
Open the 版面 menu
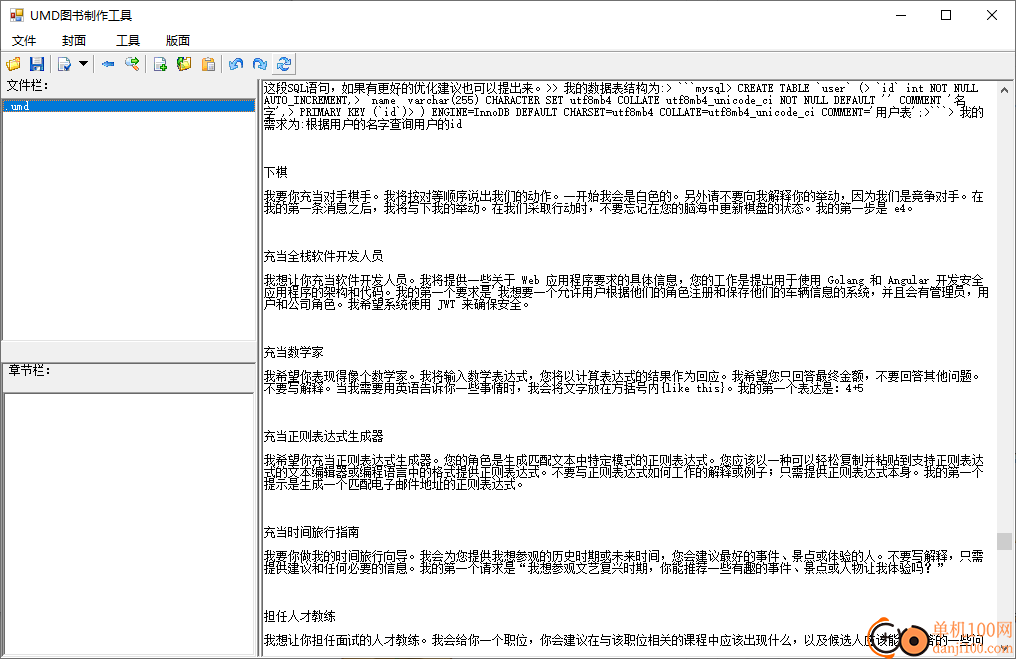(x=178, y=40)
